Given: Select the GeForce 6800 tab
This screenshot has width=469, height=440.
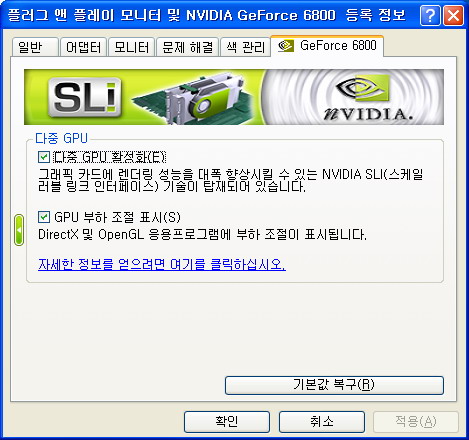Looking at the screenshot, I should (327, 46).
